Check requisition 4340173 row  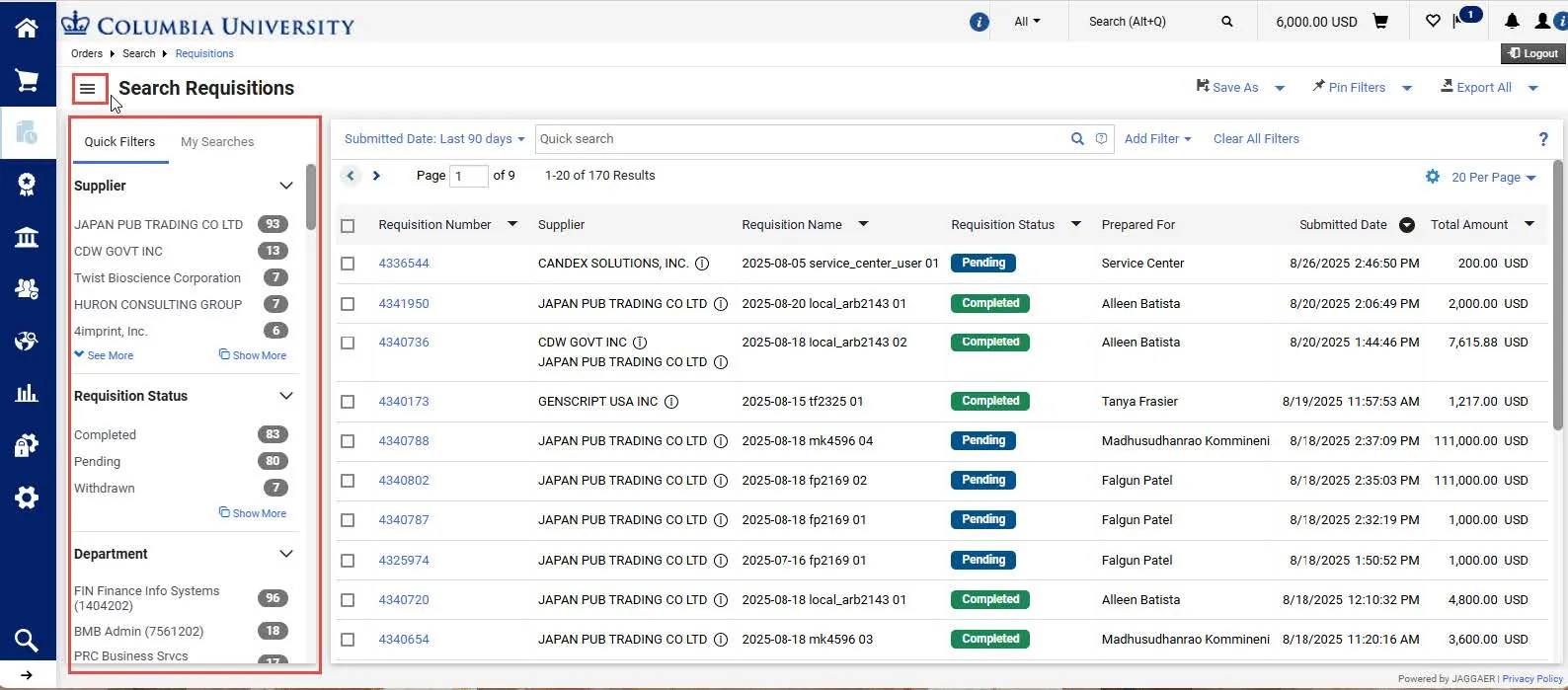348,402
